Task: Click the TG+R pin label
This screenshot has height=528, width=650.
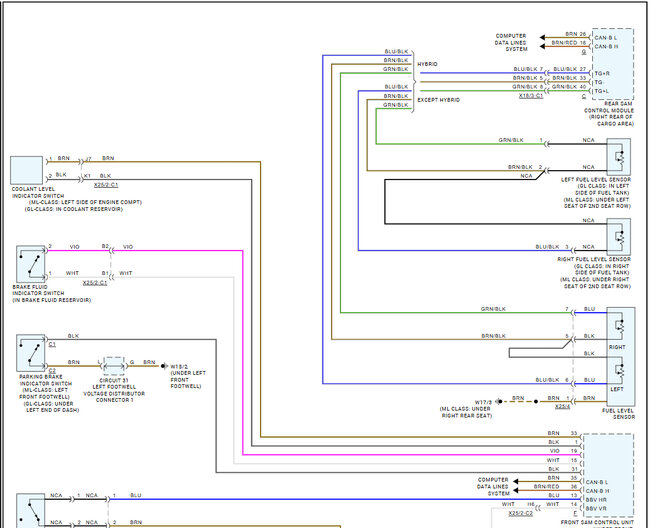Action: click(x=602, y=73)
